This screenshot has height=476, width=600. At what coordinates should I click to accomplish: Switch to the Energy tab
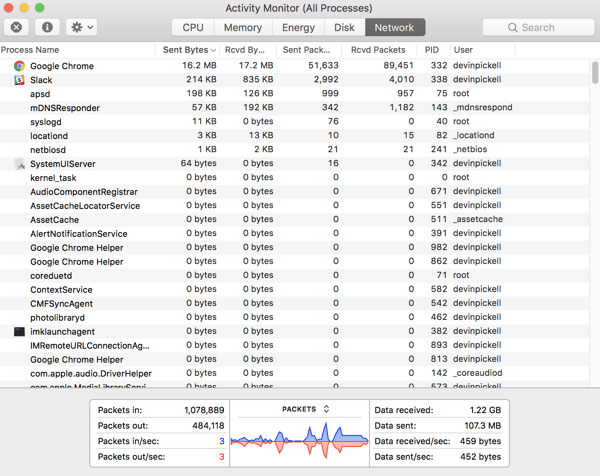click(298, 28)
